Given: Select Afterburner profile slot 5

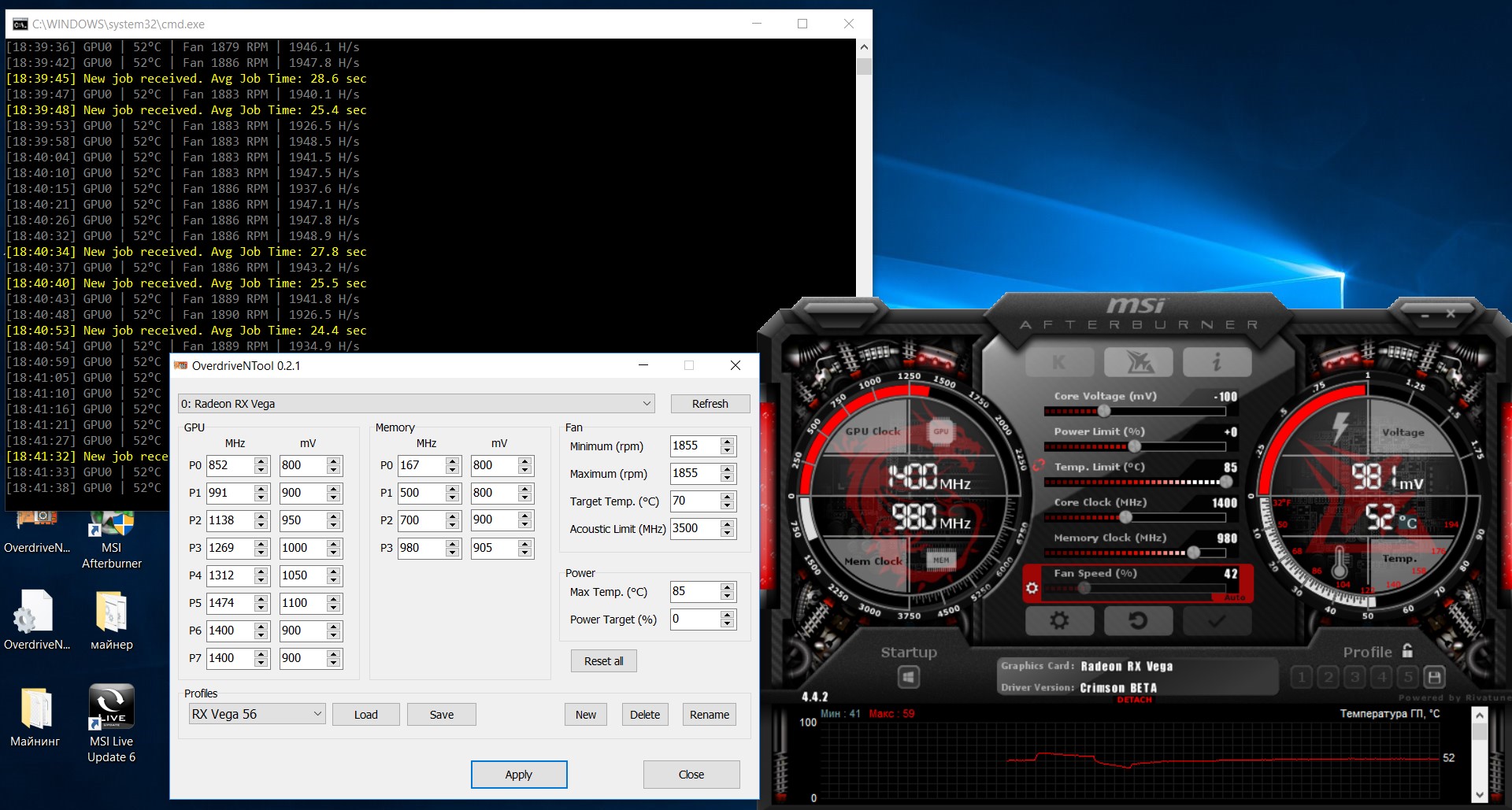Looking at the screenshot, I should [x=1409, y=677].
